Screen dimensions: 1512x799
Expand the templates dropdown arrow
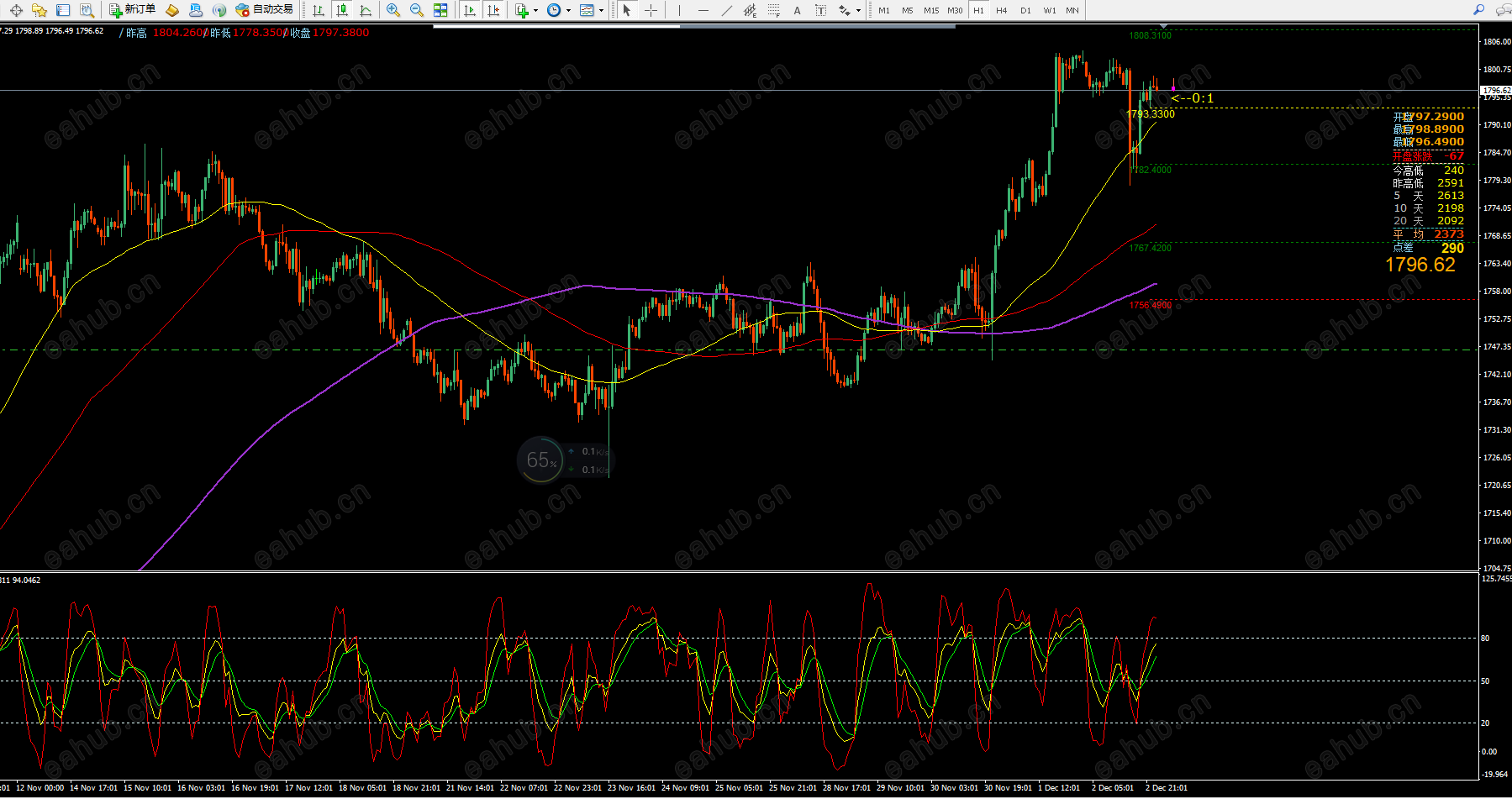tap(601, 10)
